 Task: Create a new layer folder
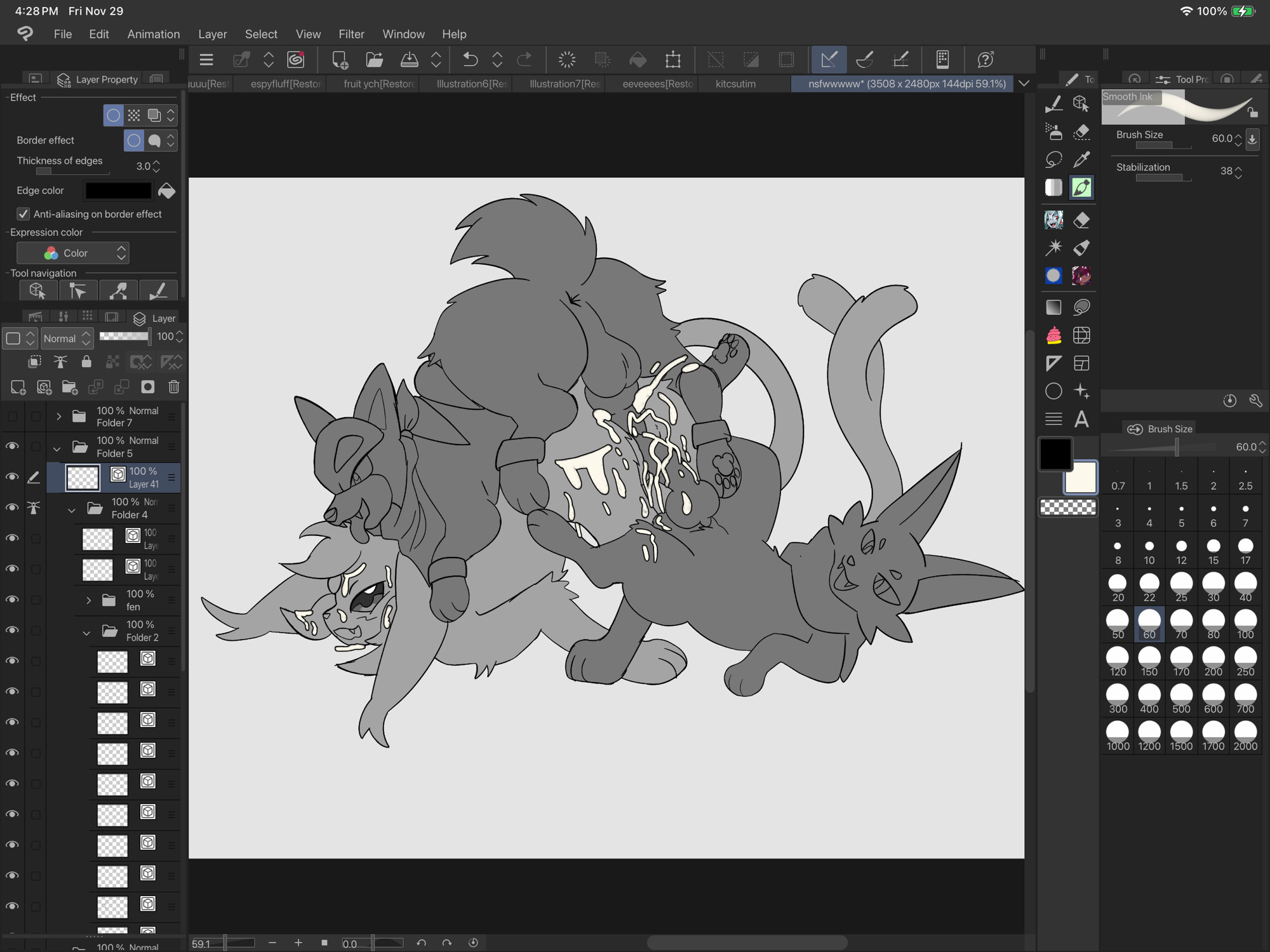coord(69,387)
